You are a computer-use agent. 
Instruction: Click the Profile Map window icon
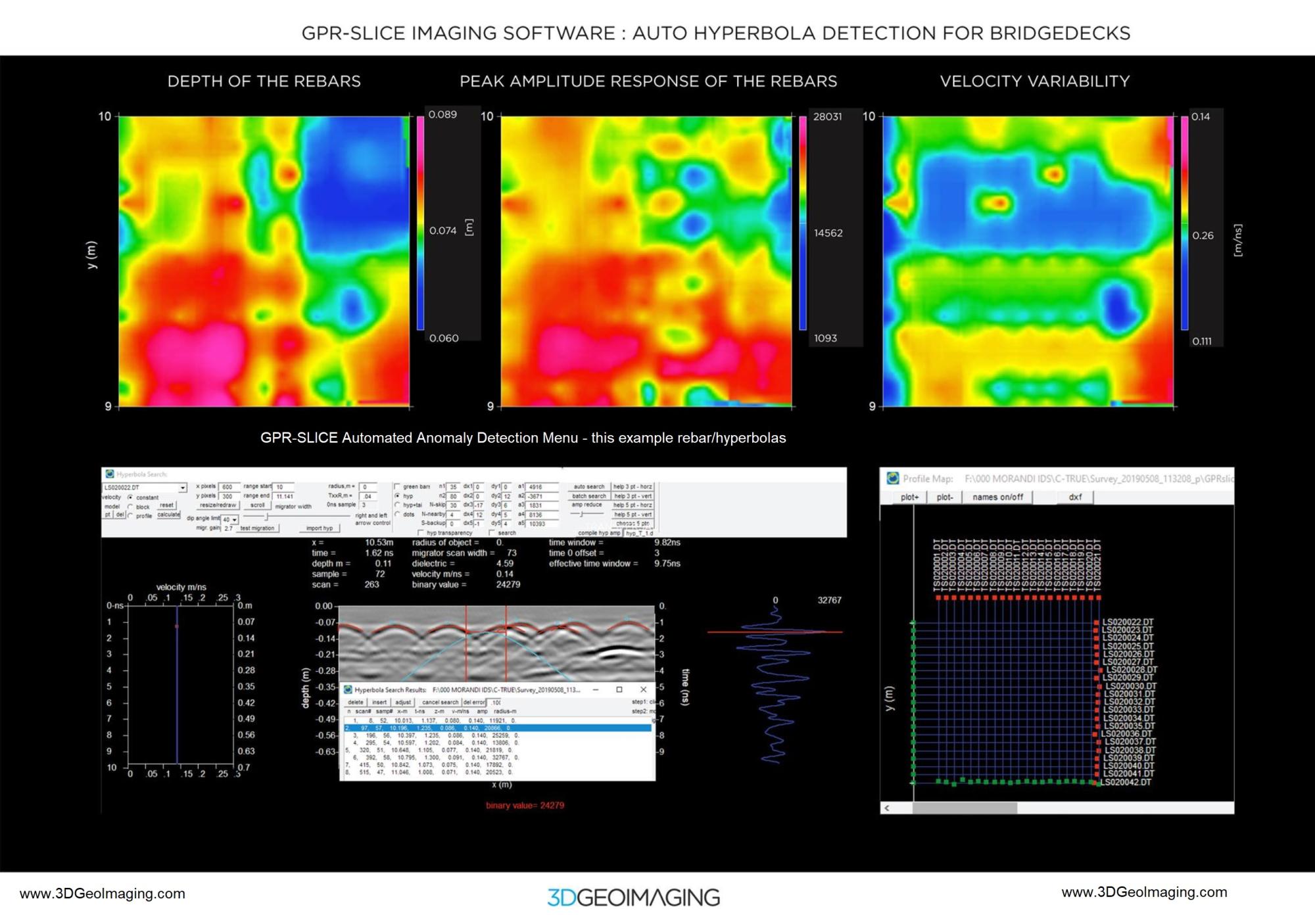pos(892,478)
